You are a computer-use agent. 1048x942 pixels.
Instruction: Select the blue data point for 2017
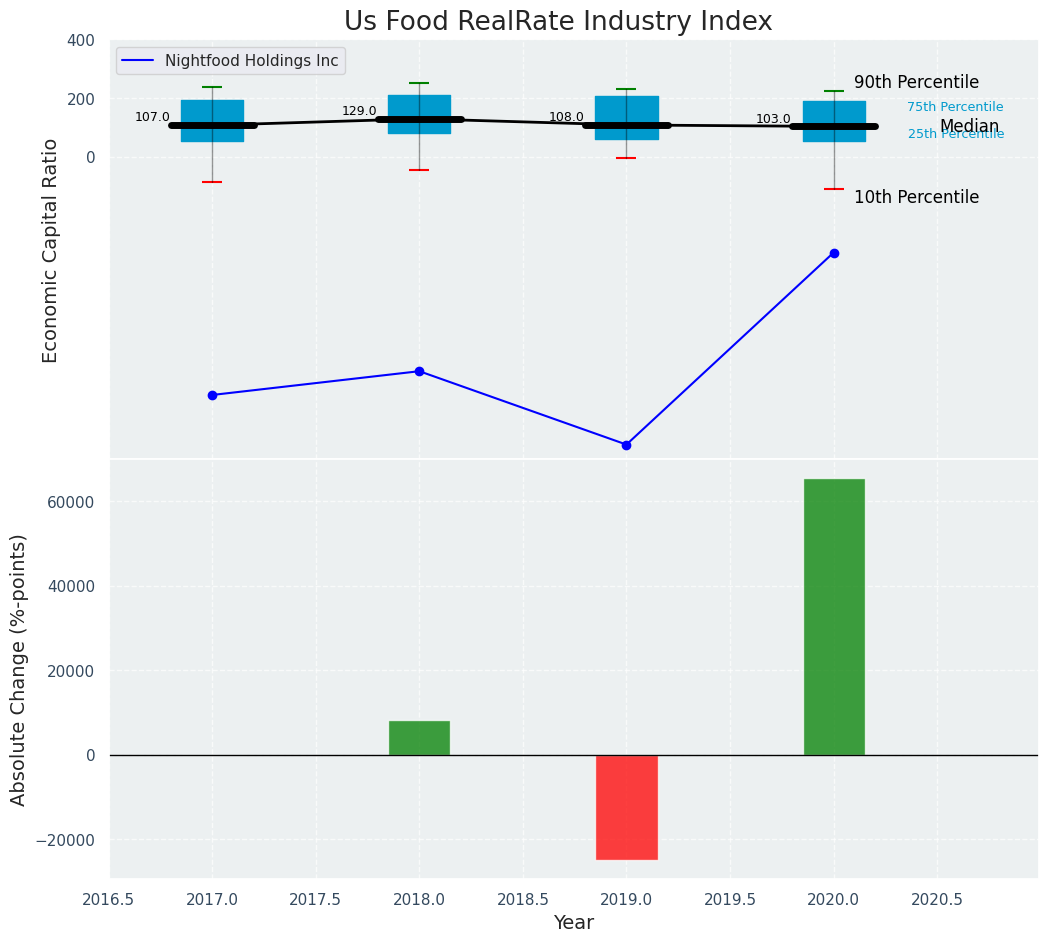point(212,395)
